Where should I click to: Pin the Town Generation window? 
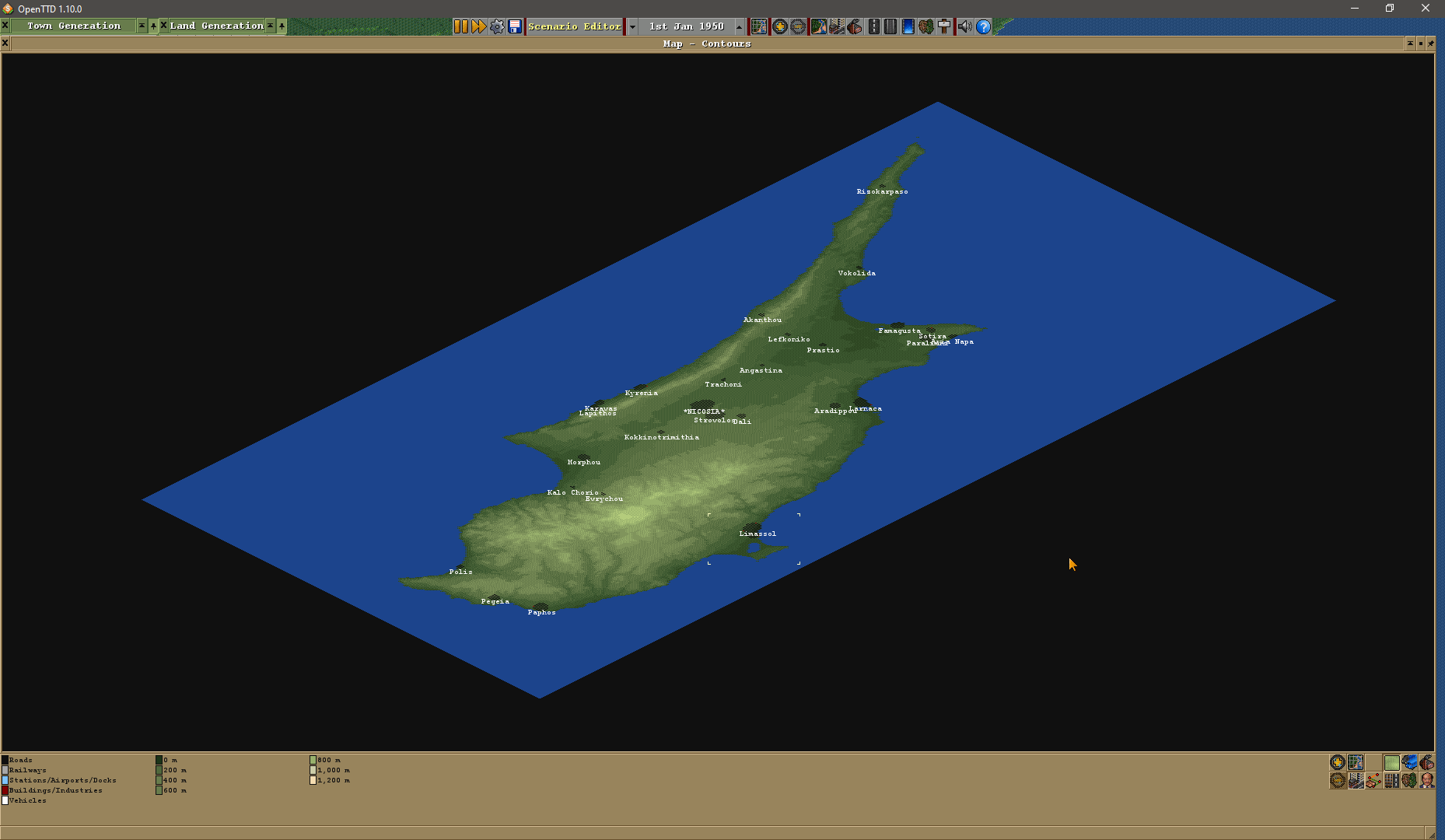(x=153, y=26)
